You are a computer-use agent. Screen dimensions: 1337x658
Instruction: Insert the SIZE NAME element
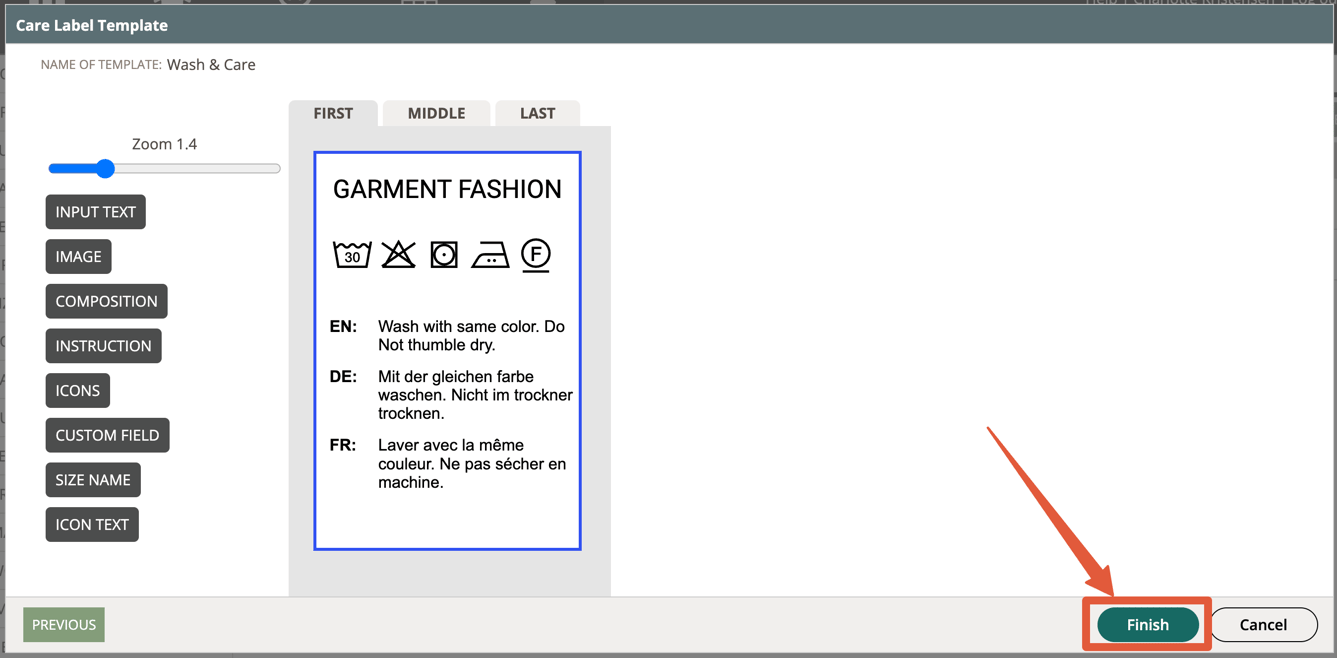point(93,479)
